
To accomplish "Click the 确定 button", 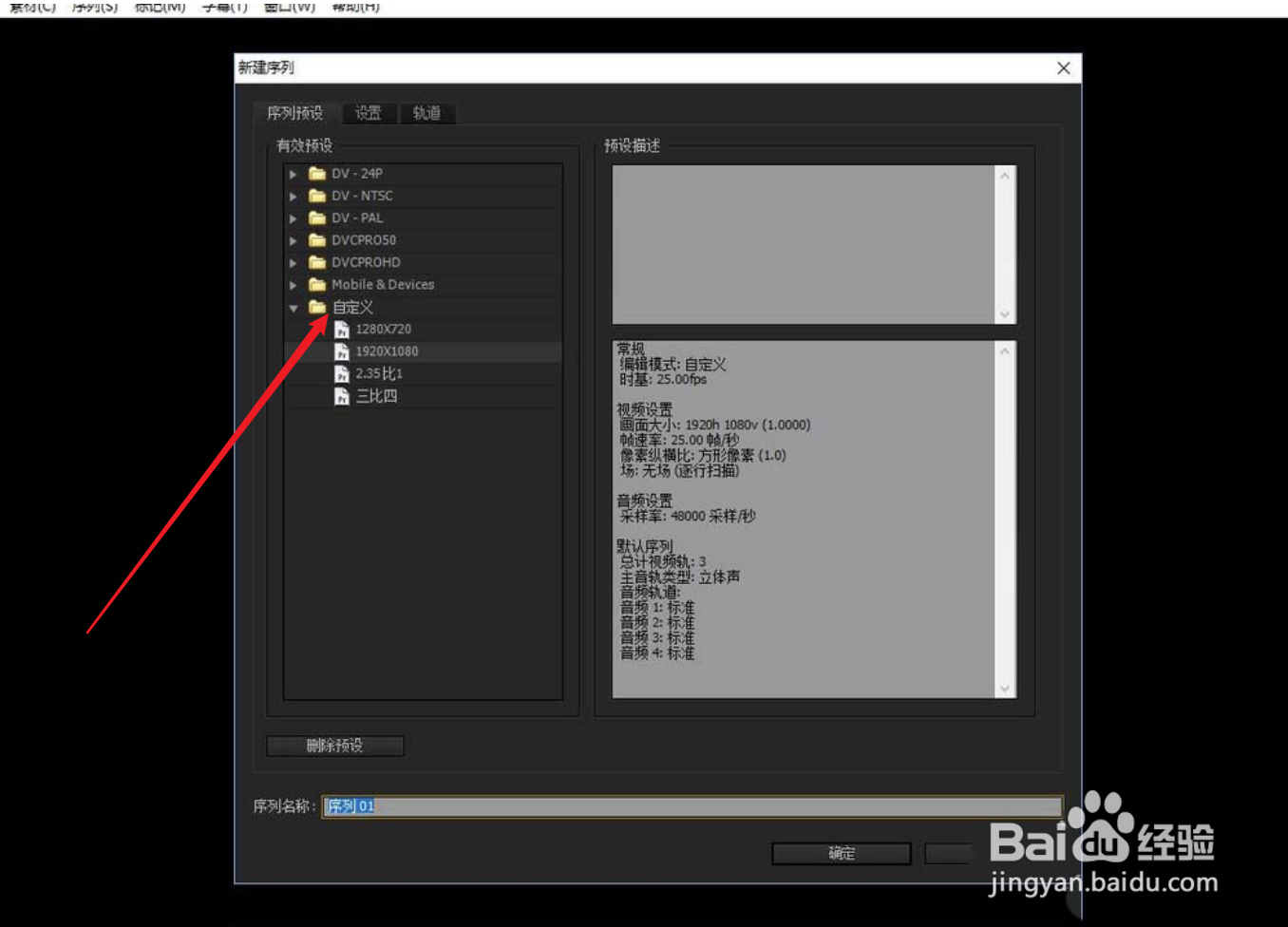I will (x=840, y=853).
